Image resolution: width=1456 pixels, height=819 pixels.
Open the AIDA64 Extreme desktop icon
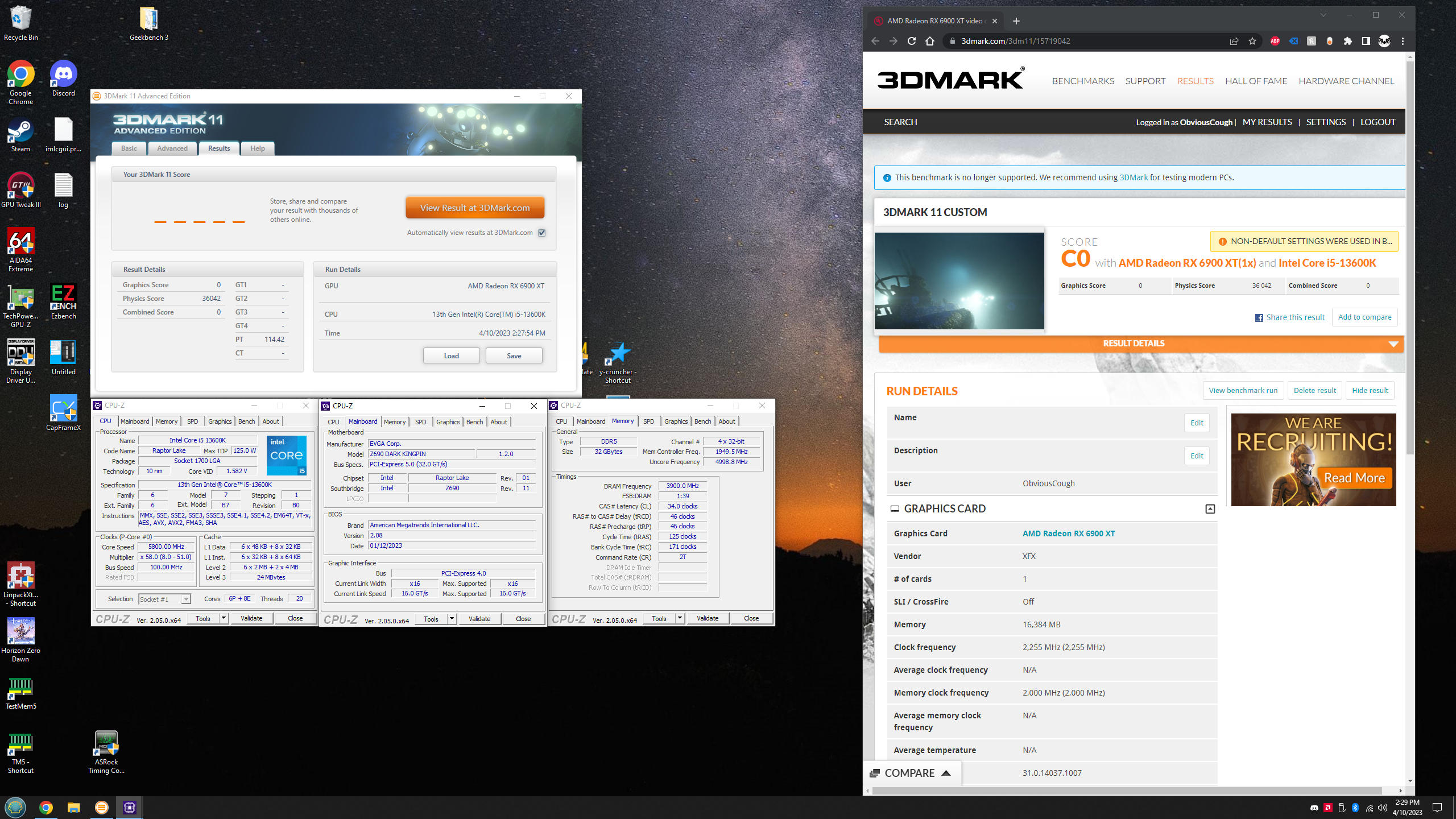click(x=20, y=250)
